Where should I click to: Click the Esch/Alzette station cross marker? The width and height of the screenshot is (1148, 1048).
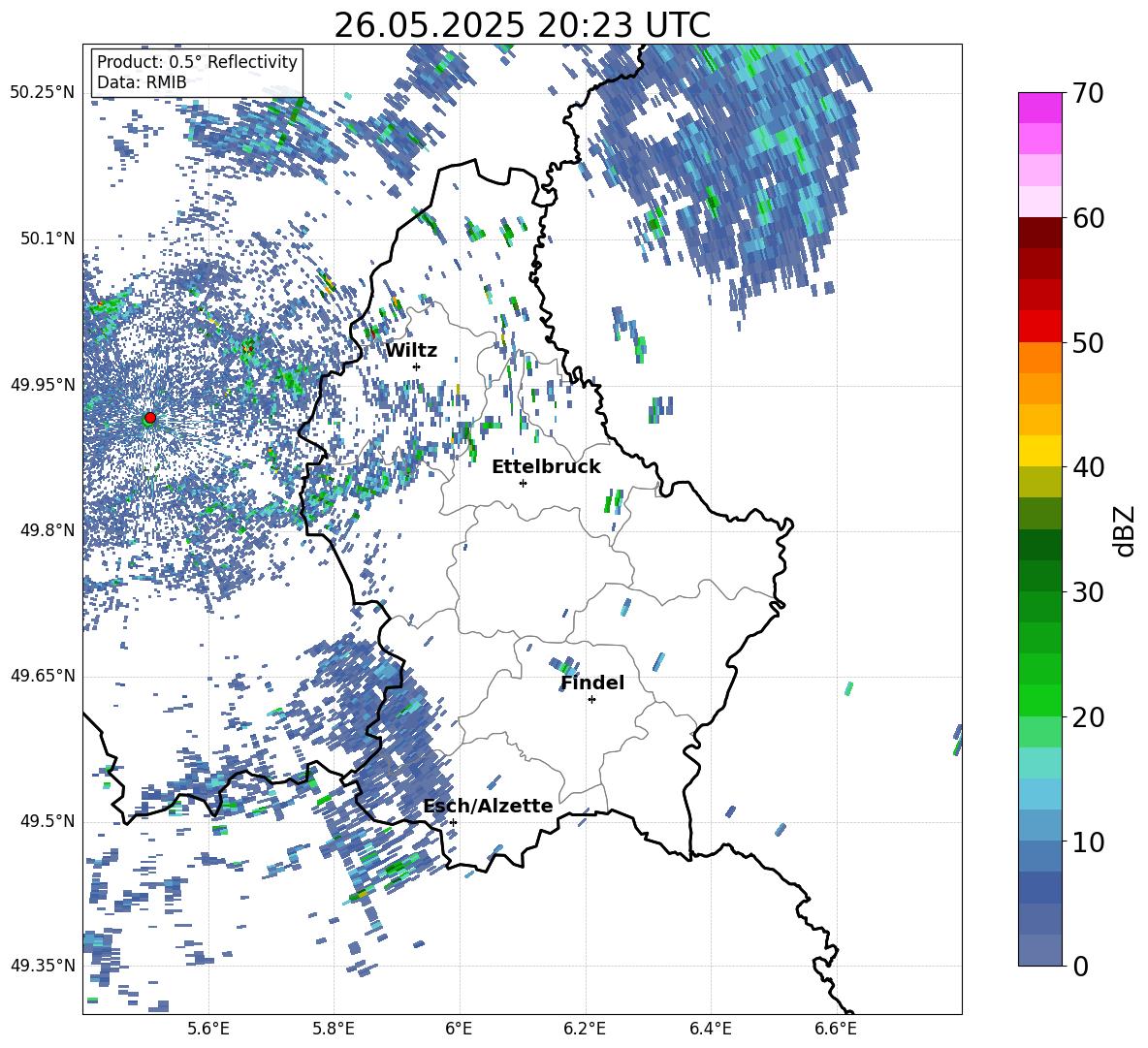point(453,822)
